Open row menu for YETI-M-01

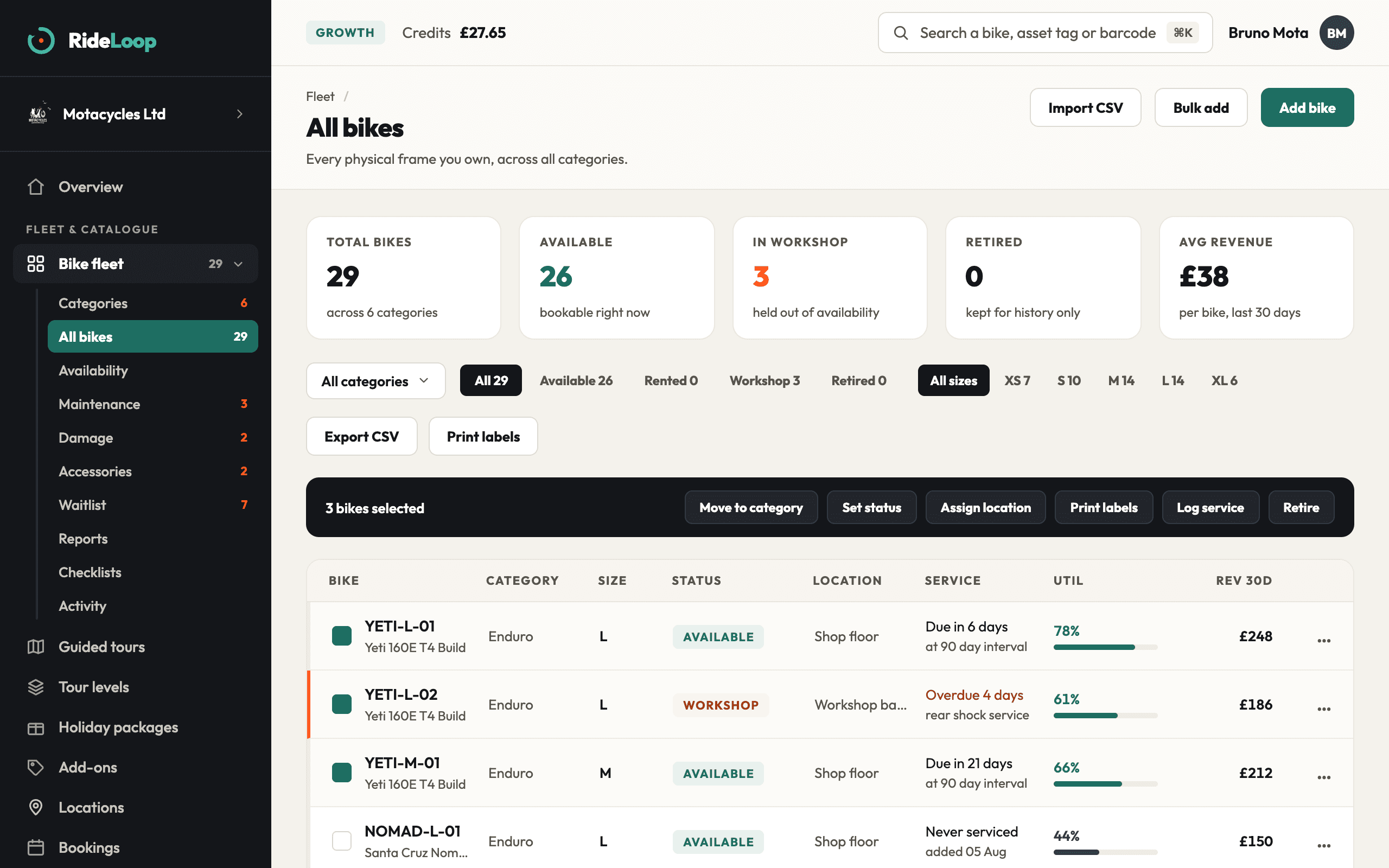(1323, 777)
